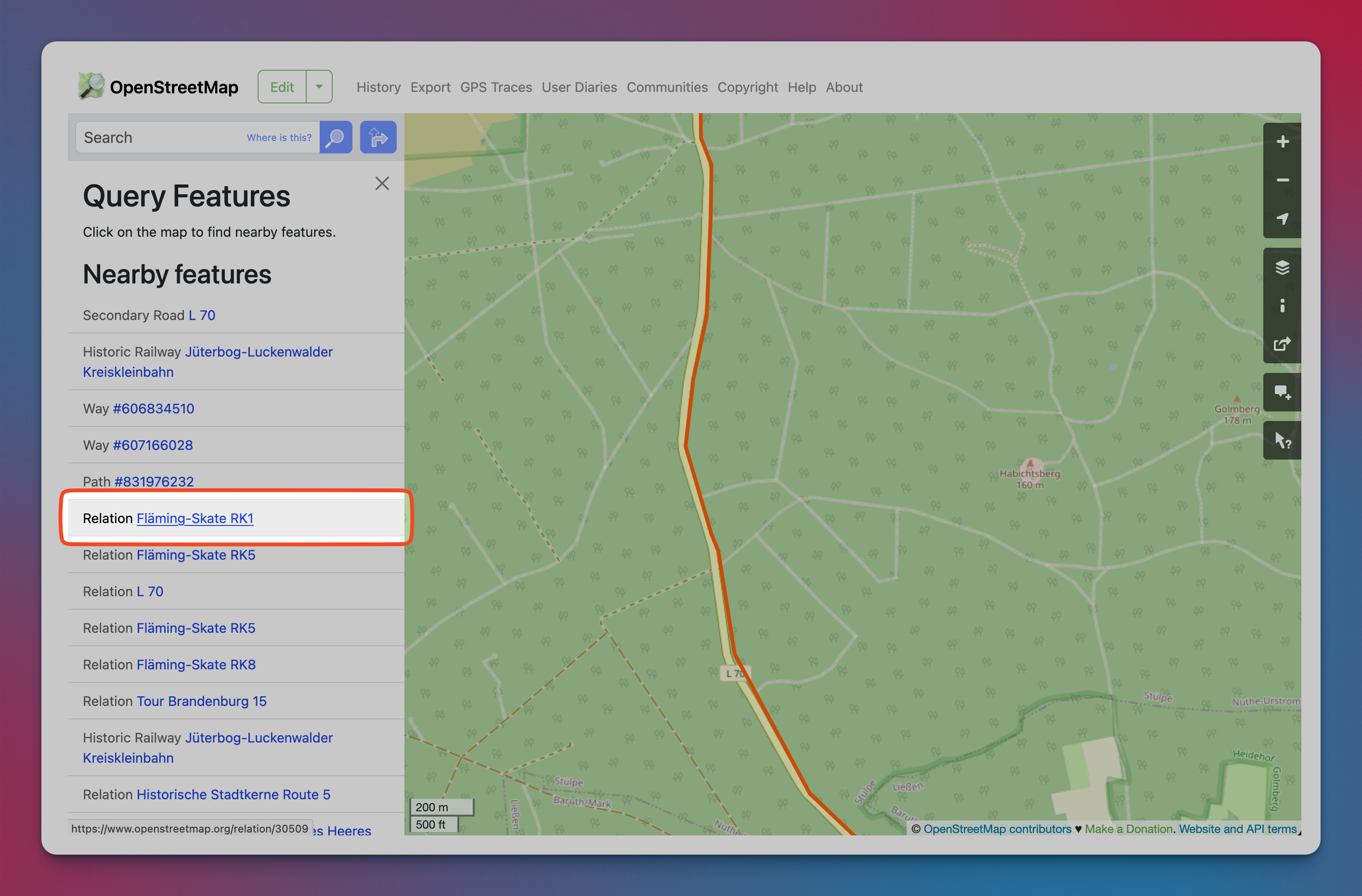The image size is (1362, 896).
Task: Open the History menu item
Action: click(378, 87)
